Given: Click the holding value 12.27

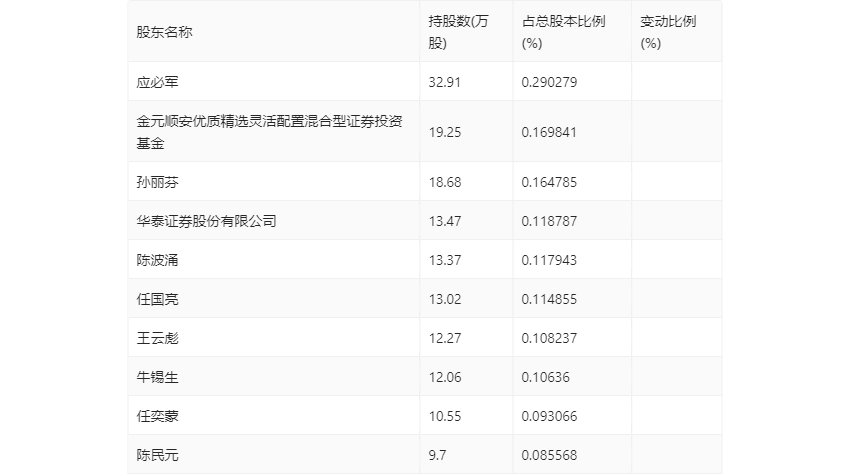Looking at the screenshot, I should point(445,338).
